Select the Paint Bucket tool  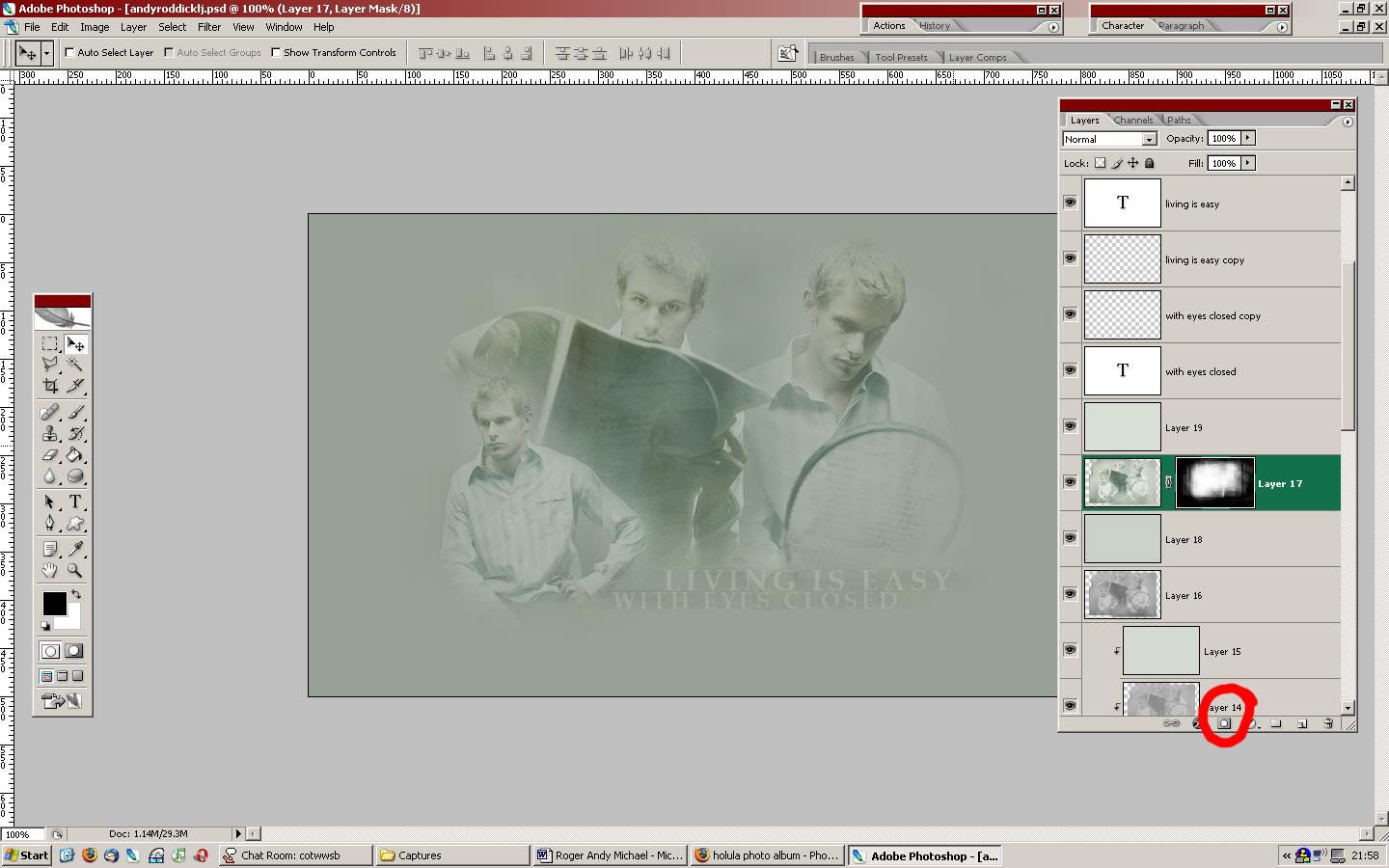click(75, 455)
